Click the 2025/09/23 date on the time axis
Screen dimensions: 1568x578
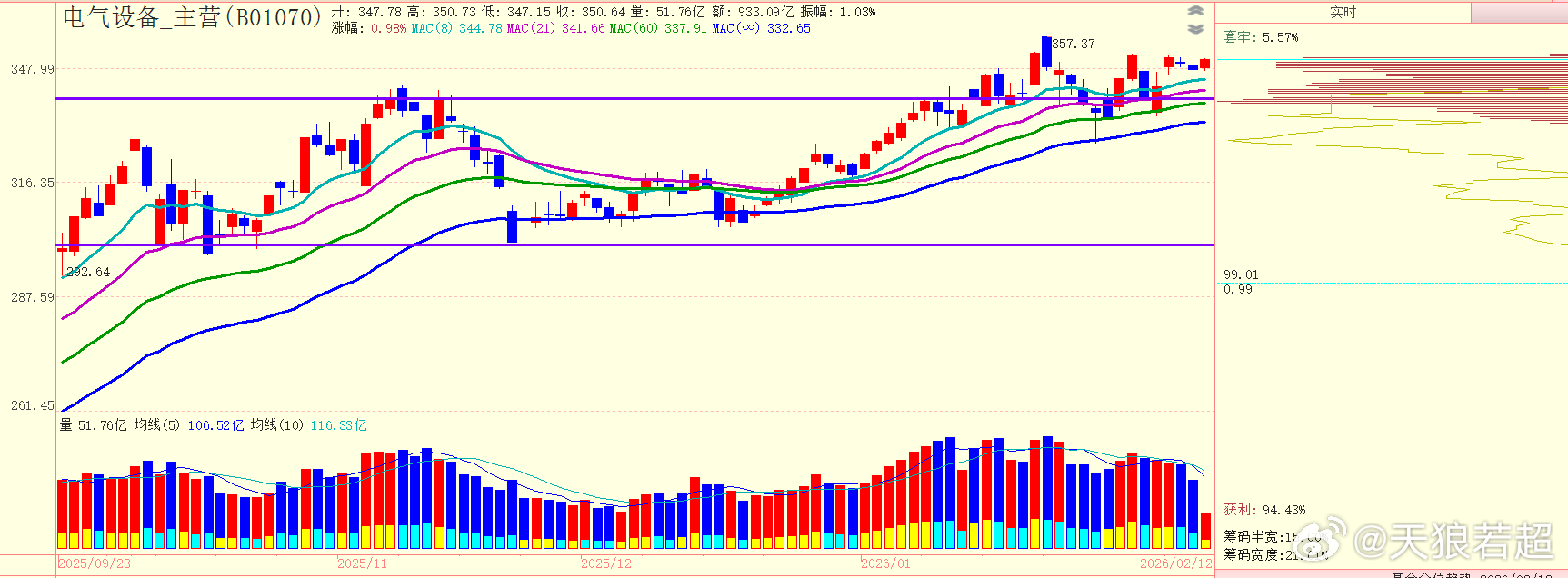point(95,563)
